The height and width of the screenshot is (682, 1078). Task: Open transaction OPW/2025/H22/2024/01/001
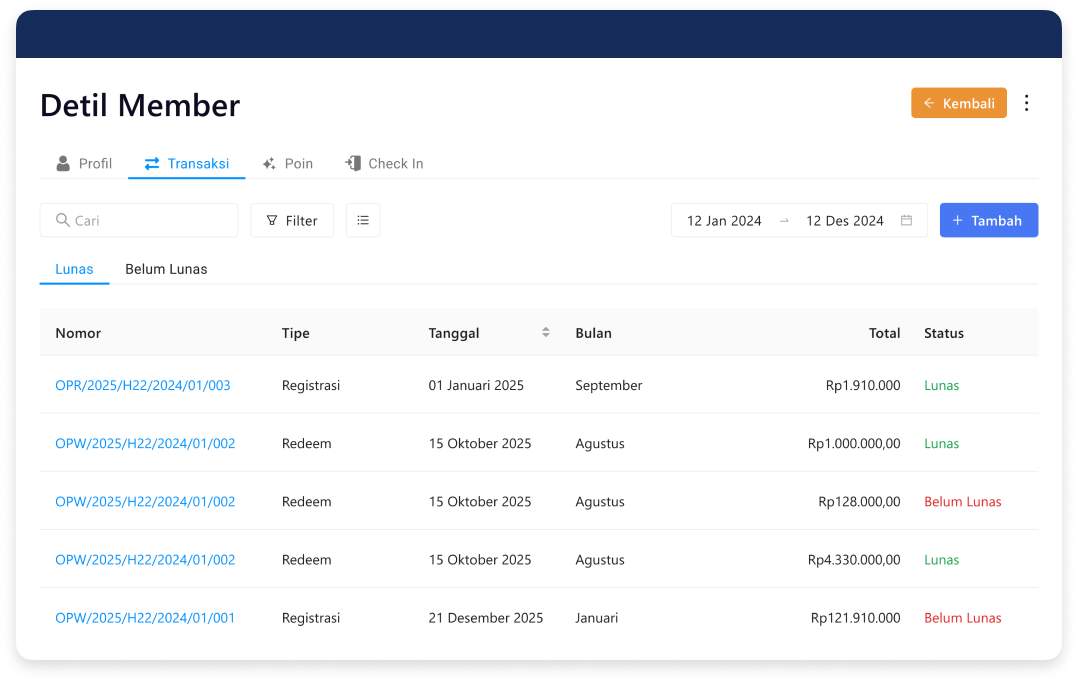tap(145, 618)
